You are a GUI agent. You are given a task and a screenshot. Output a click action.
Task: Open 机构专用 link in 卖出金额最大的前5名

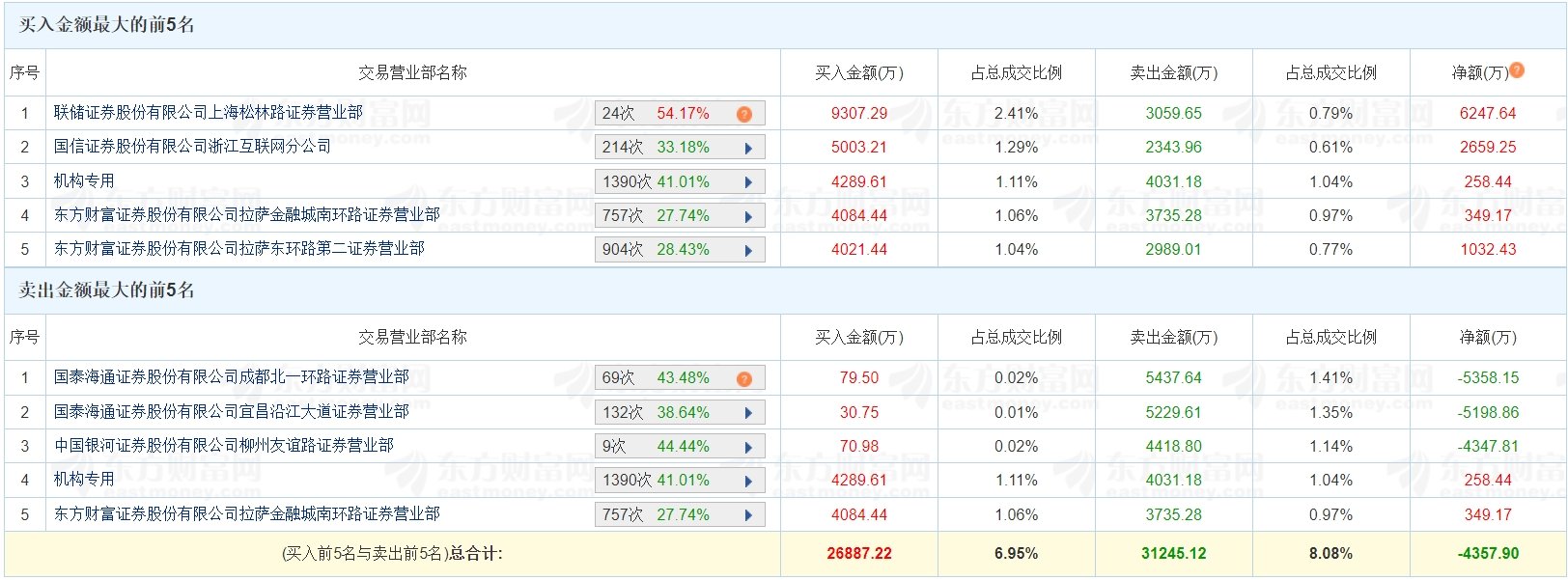click(x=84, y=480)
